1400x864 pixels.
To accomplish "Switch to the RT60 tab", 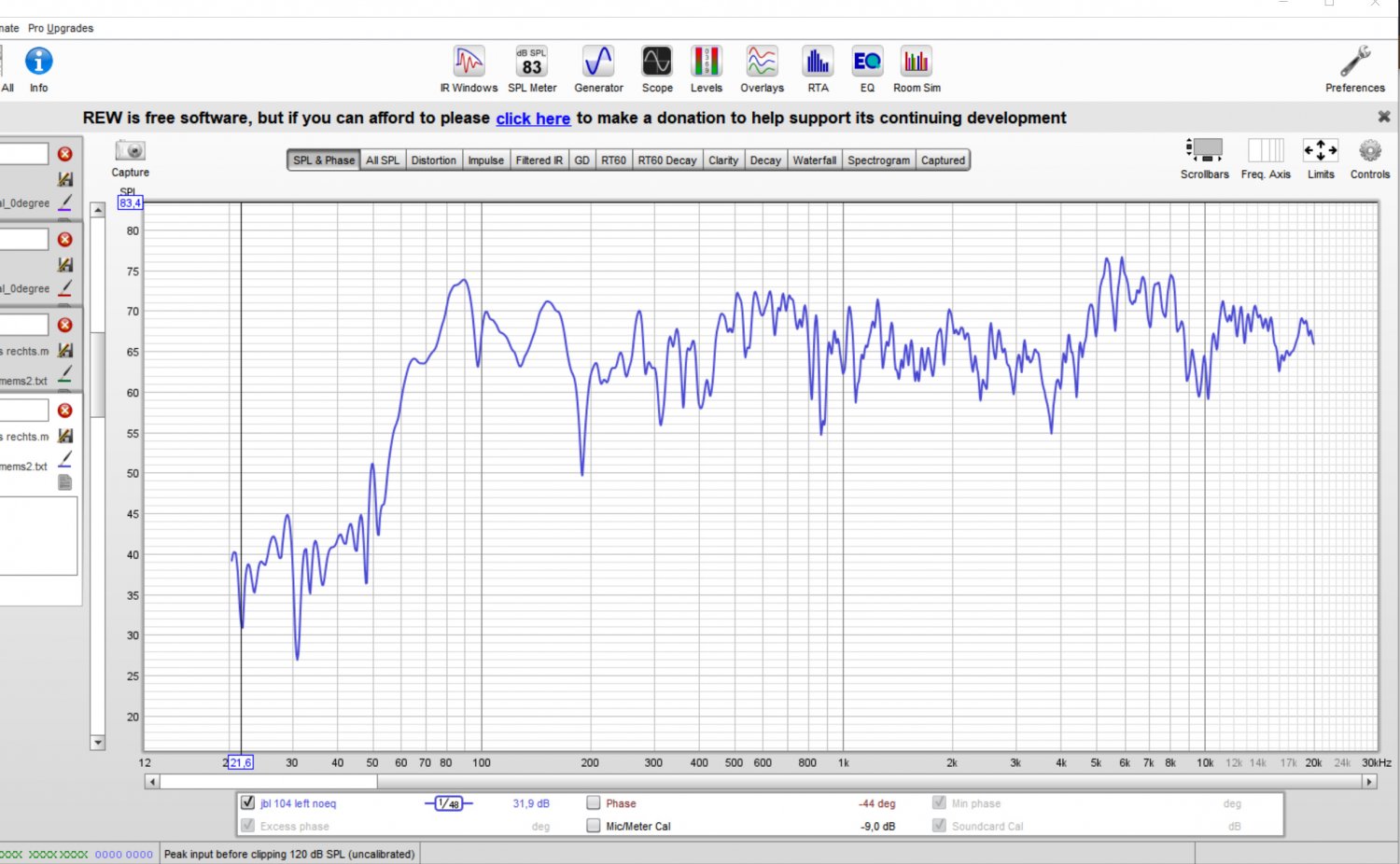I will pyautogui.click(x=614, y=160).
